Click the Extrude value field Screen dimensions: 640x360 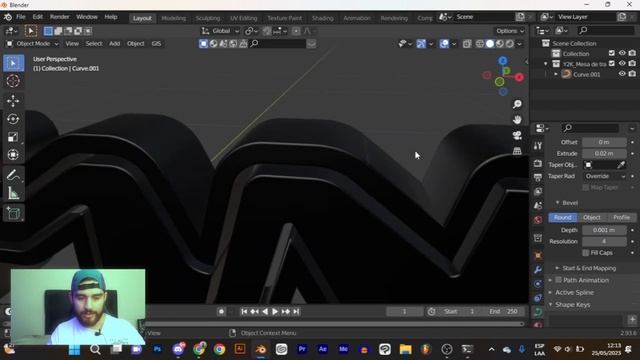pyautogui.click(x=604, y=153)
